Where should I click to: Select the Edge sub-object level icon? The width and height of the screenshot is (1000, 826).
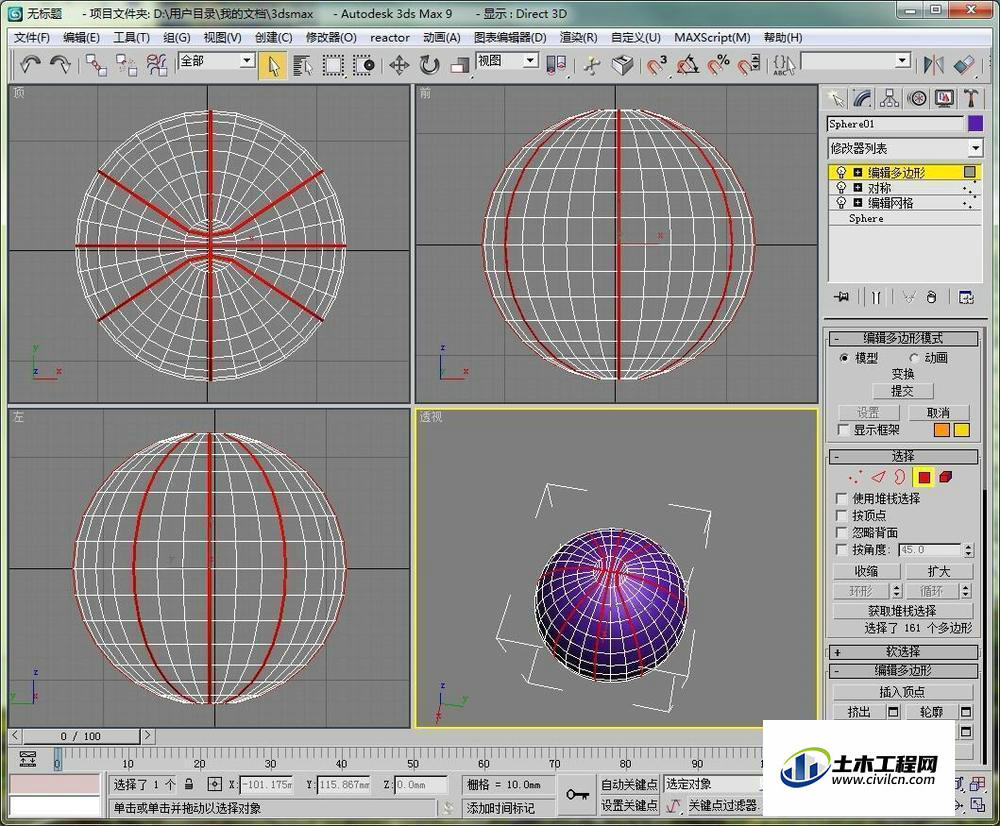[x=878, y=476]
